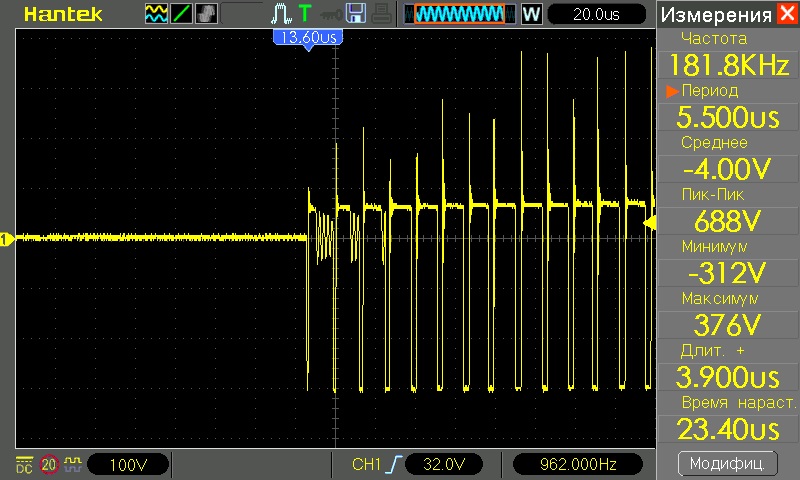Click the red circled 20 bandwidth icon
Image resolution: width=800 pixels, height=480 pixels.
(48, 465)
